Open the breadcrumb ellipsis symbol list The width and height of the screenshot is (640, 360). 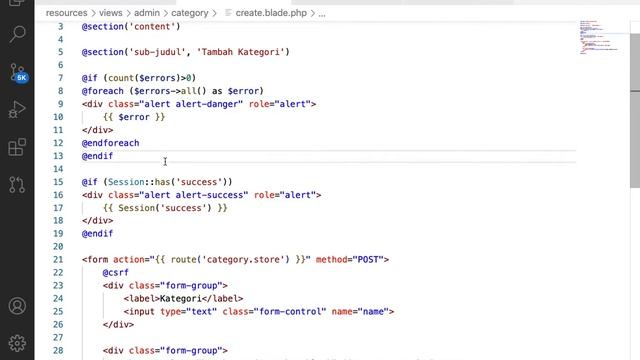pos(322,13)
